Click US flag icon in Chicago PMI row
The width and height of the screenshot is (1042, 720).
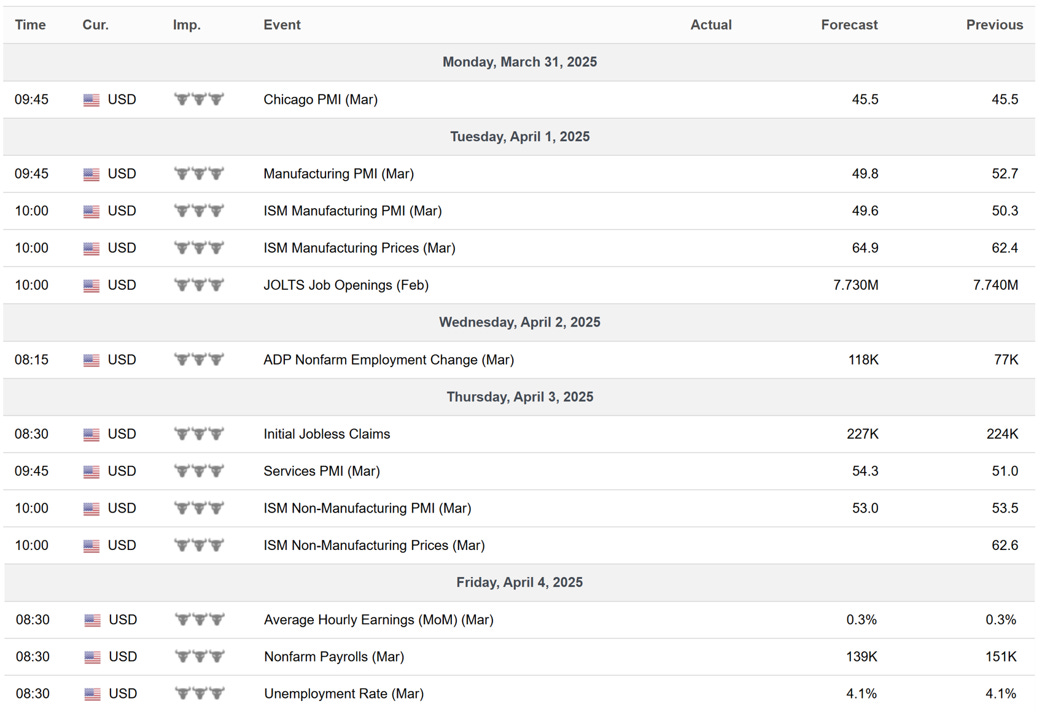(x=91, y=100)
